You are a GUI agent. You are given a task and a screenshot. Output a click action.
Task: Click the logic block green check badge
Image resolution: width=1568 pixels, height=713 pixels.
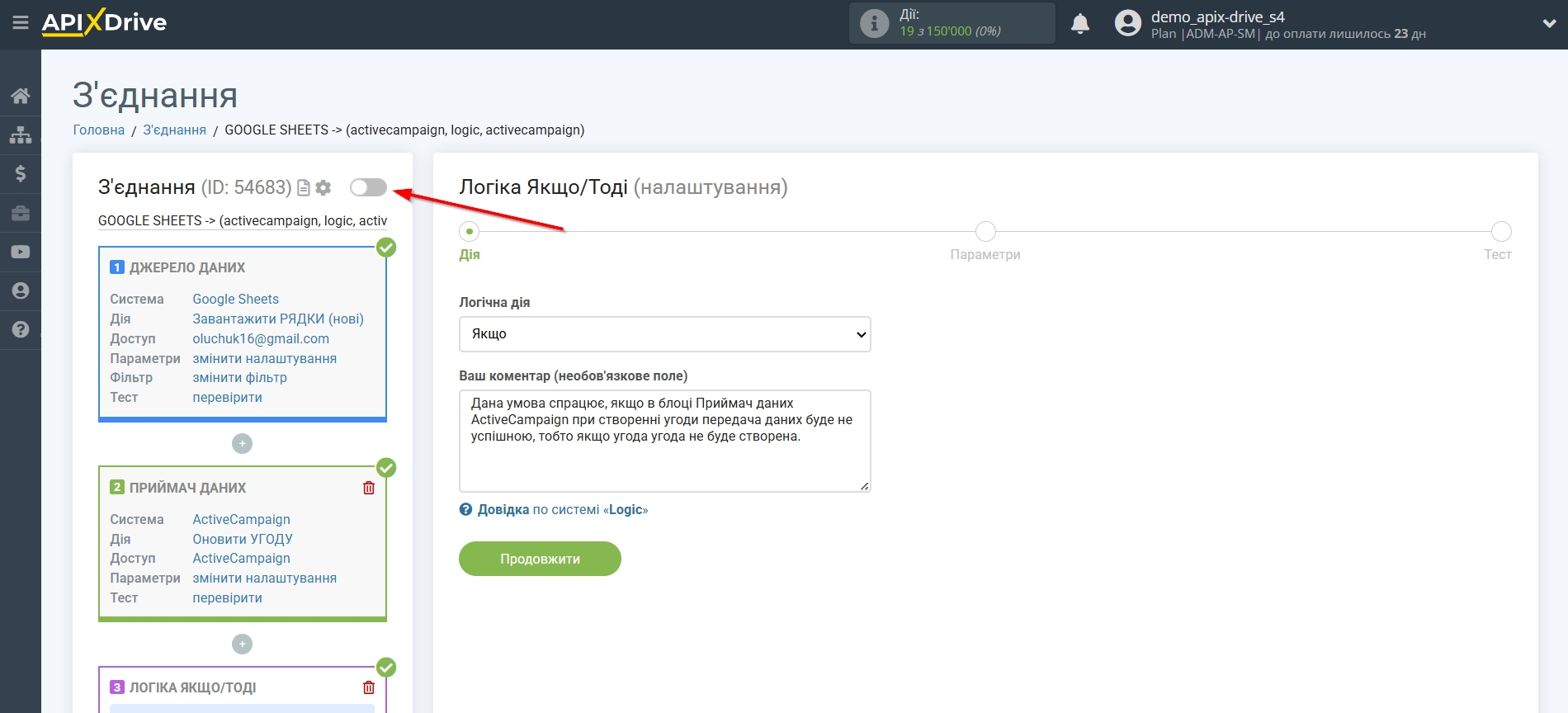pyautogui.click(x=386, y=668)
